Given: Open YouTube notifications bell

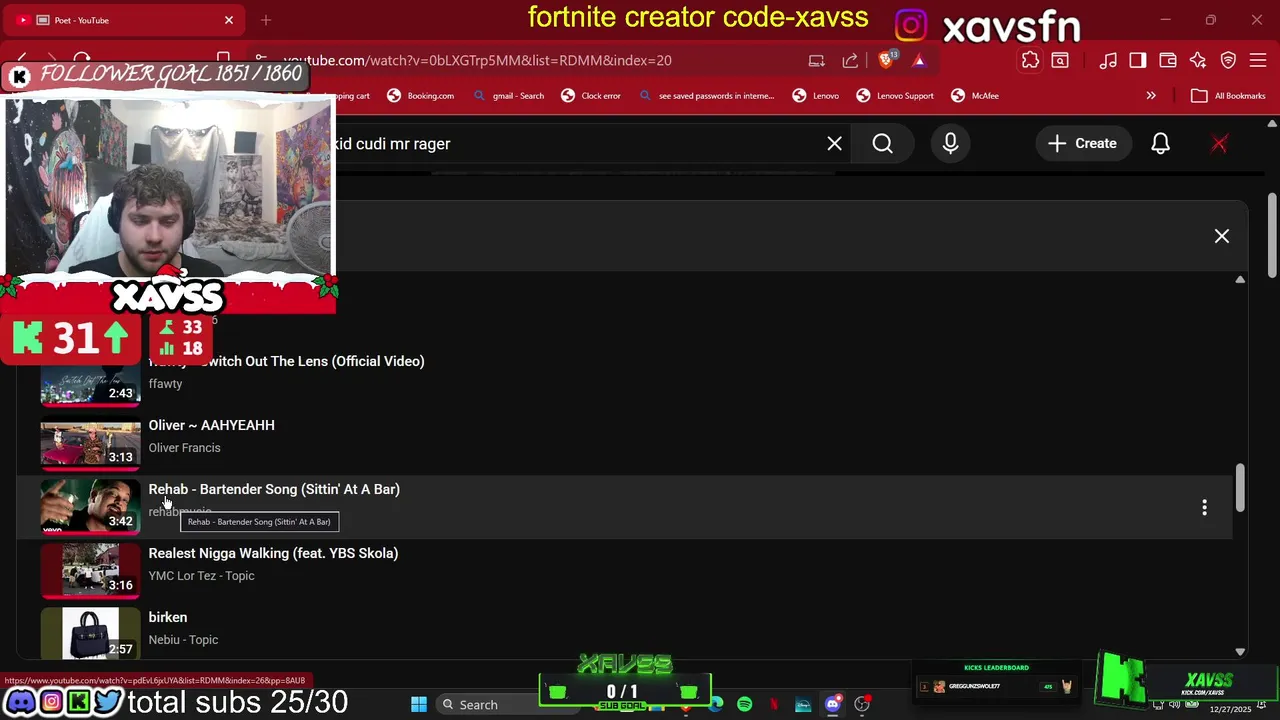Looking at the screenshot, I should (1160, 144).
